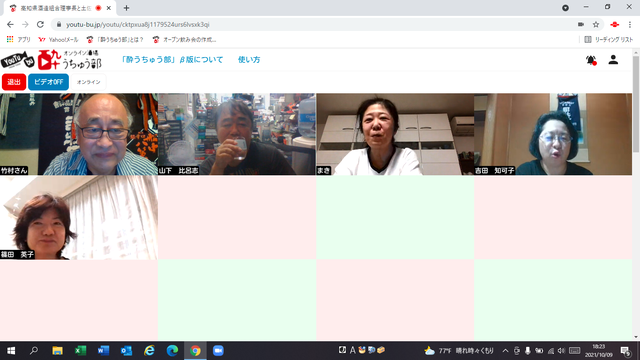Click the IME input mode A indicator
640x360 pixels.
[352, 350]
